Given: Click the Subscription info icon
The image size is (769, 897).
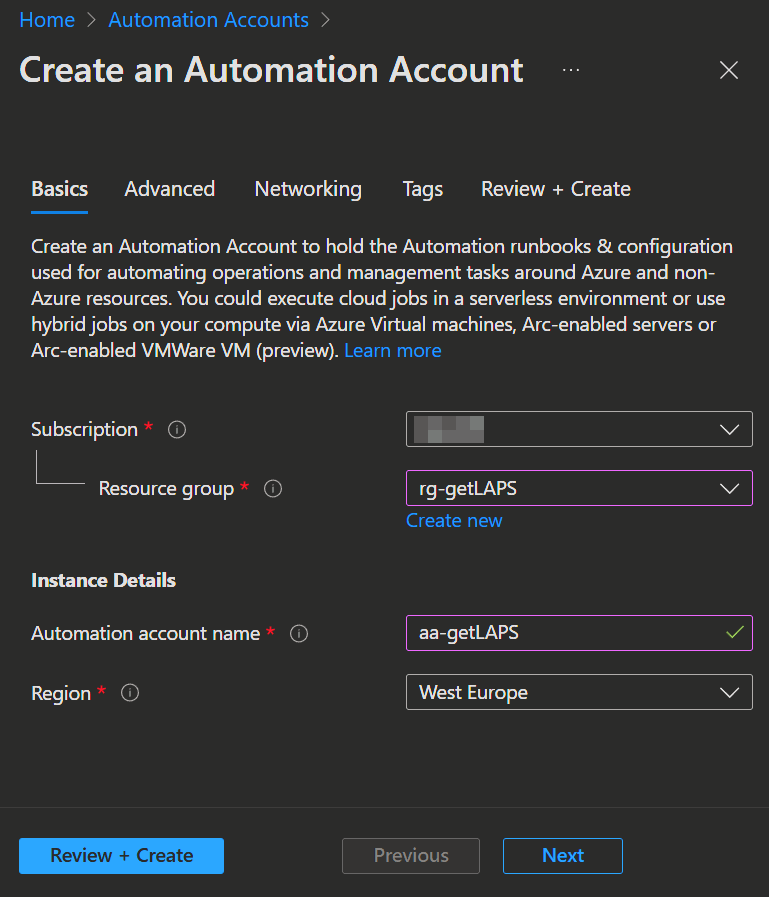Looking at the screenshot, I should point(177,430).
